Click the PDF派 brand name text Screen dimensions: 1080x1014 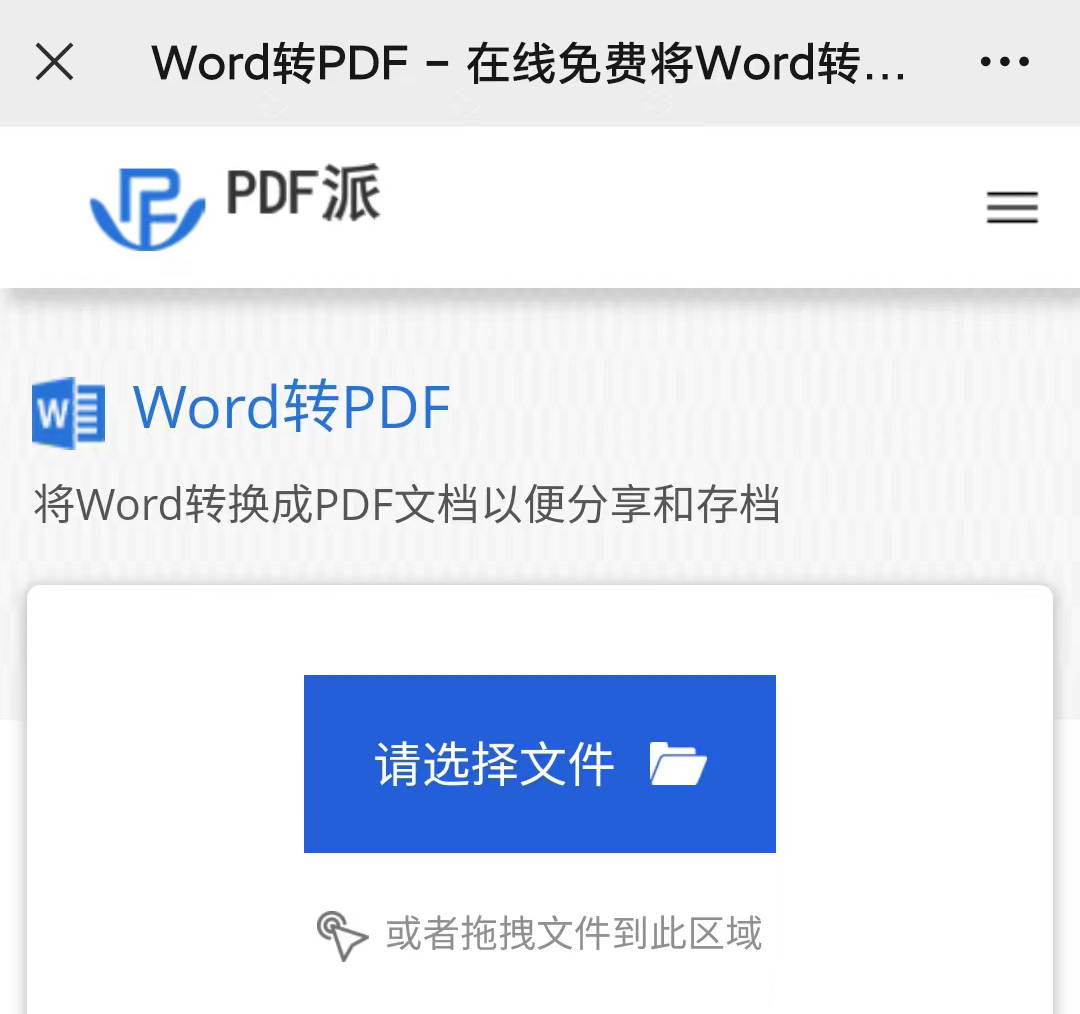coord(303,193)
